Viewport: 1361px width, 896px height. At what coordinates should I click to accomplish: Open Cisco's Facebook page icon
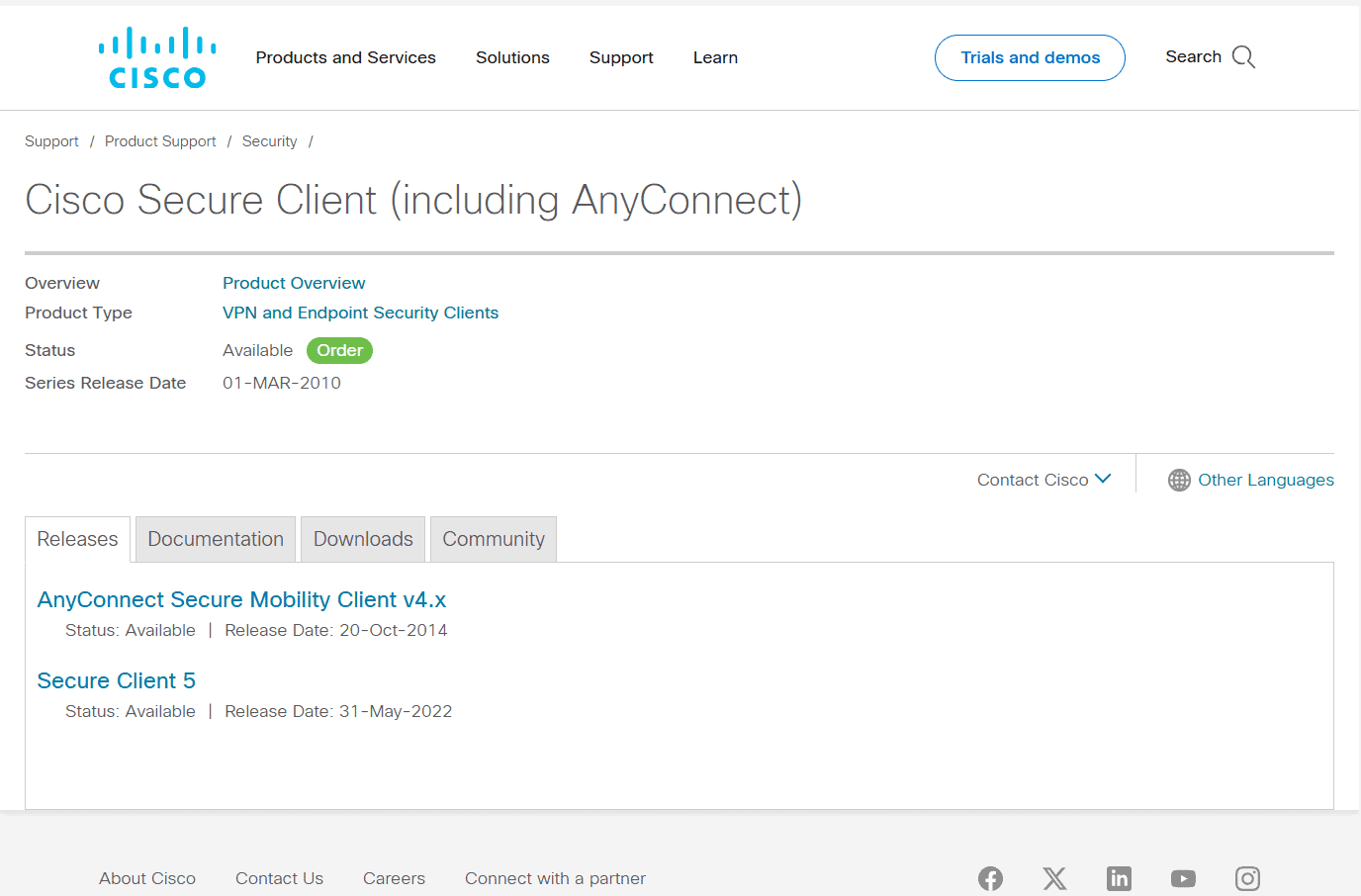[990, 878]
